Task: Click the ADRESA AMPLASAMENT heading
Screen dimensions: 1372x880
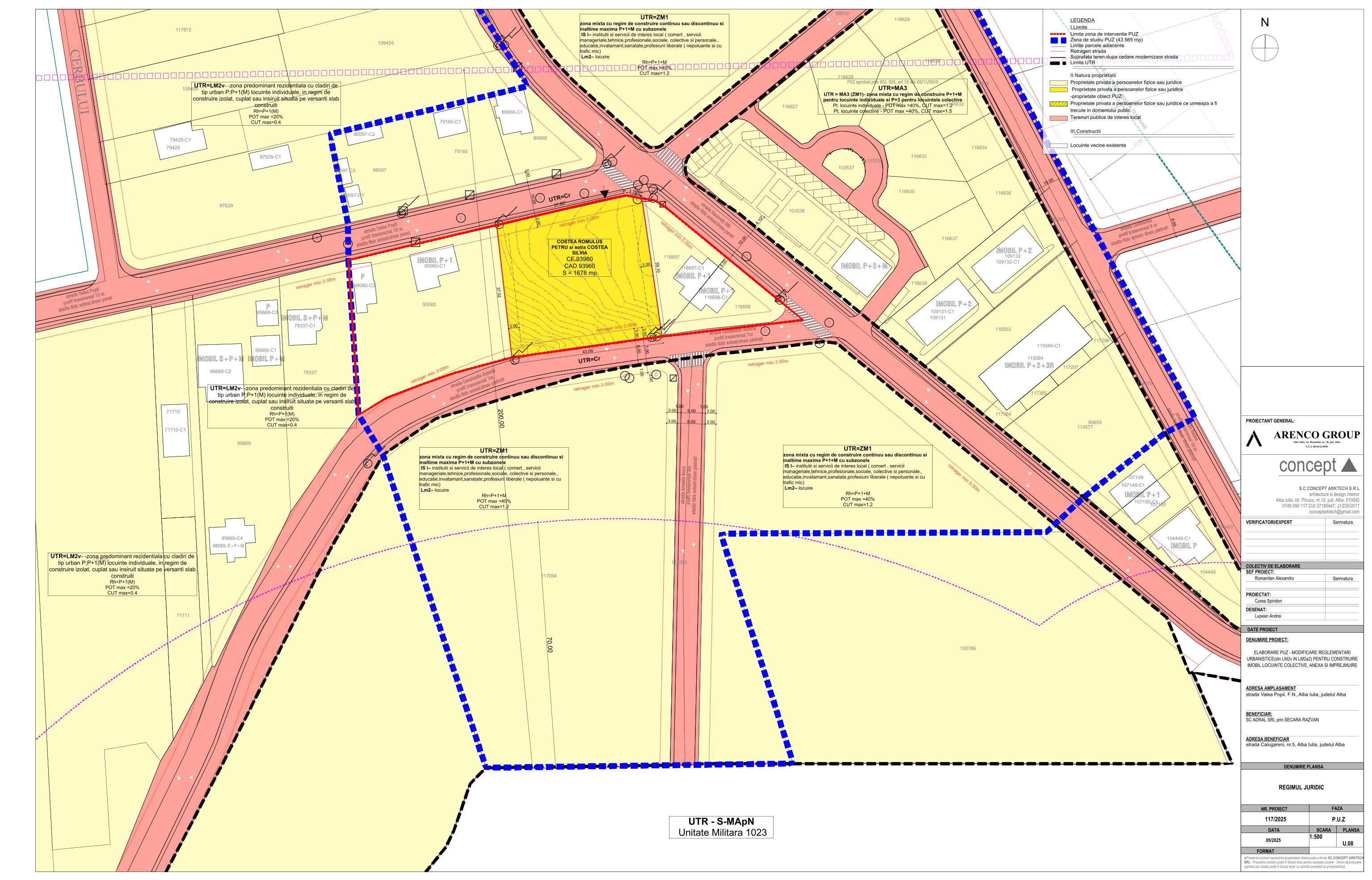Action: click(1271, 688)
